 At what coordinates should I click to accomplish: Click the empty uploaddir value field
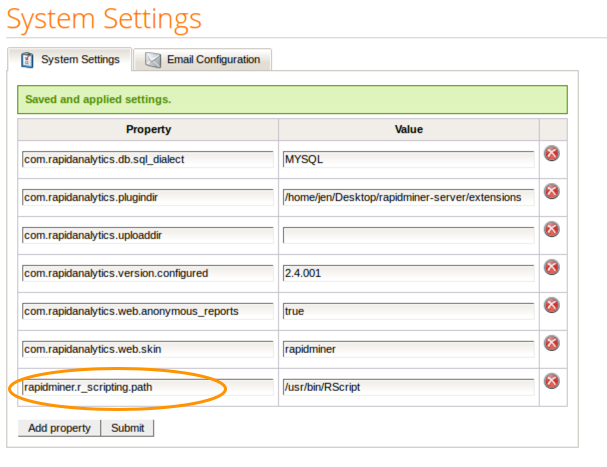coord(408,235)
